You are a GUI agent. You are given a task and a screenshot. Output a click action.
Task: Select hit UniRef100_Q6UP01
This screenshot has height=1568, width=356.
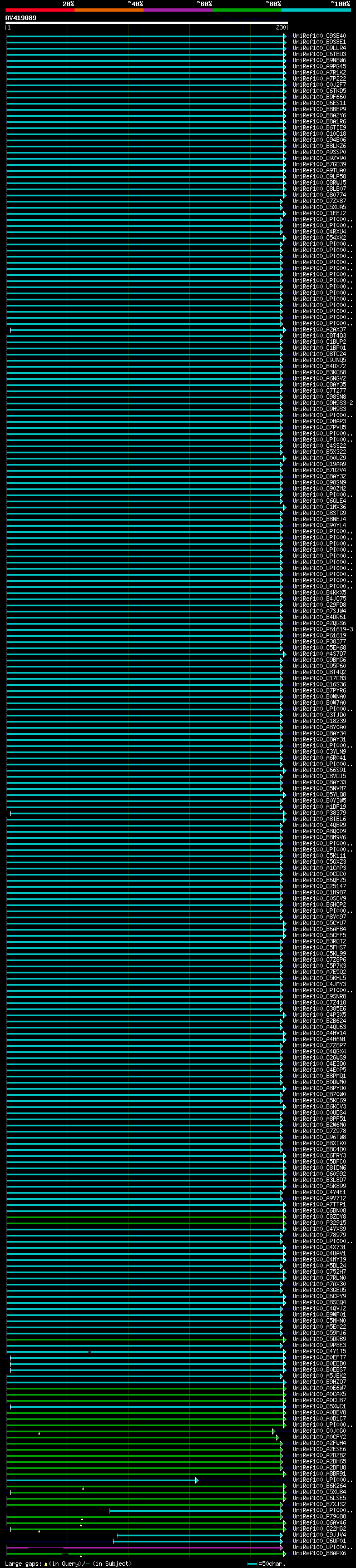tap(319, 1541)
